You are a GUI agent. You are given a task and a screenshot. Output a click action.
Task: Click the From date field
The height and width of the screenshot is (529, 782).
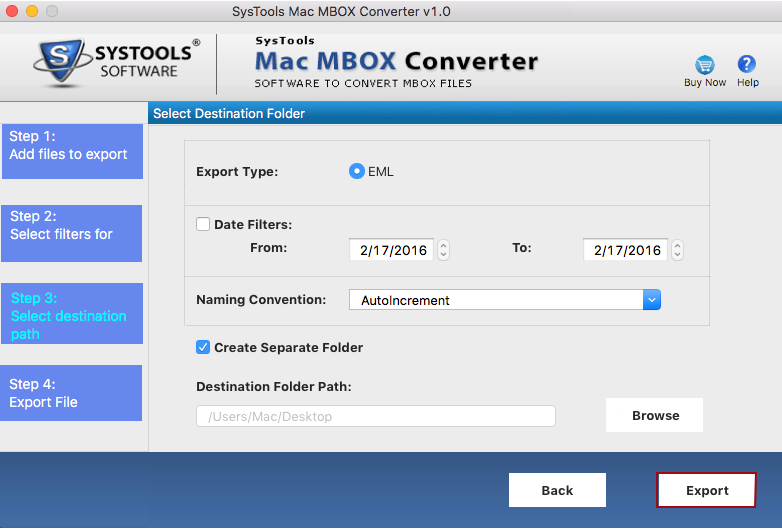coord(391,250)
